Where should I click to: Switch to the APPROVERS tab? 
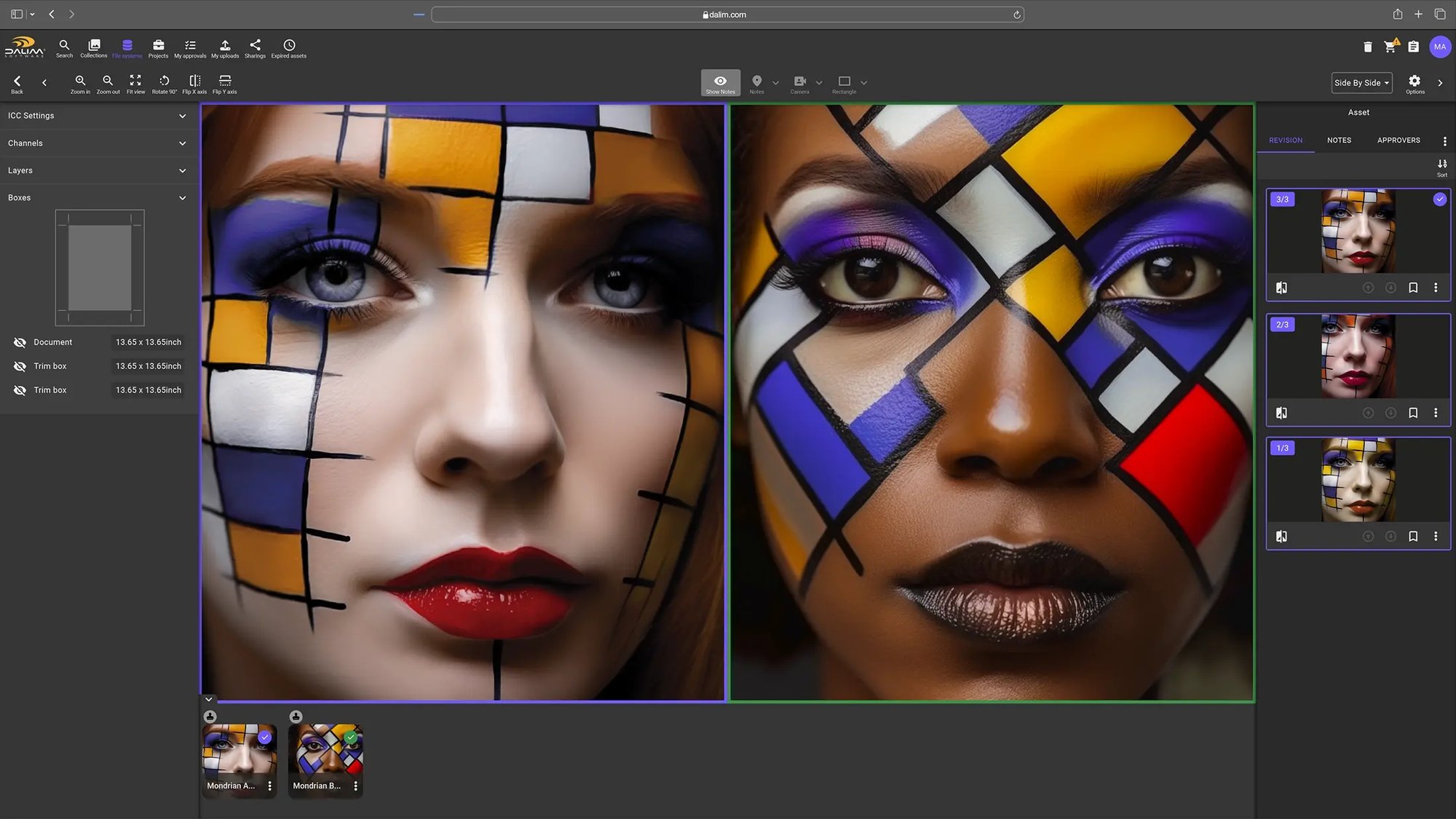(x=1398, y=141)
